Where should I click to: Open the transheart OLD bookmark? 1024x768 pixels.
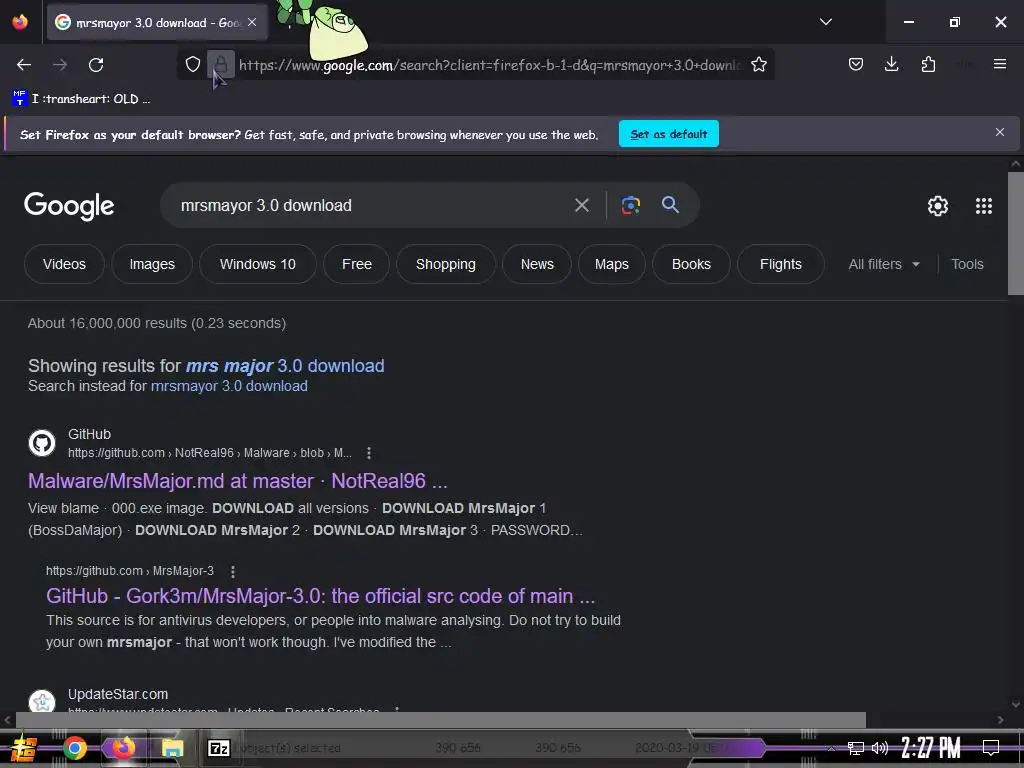81,99
